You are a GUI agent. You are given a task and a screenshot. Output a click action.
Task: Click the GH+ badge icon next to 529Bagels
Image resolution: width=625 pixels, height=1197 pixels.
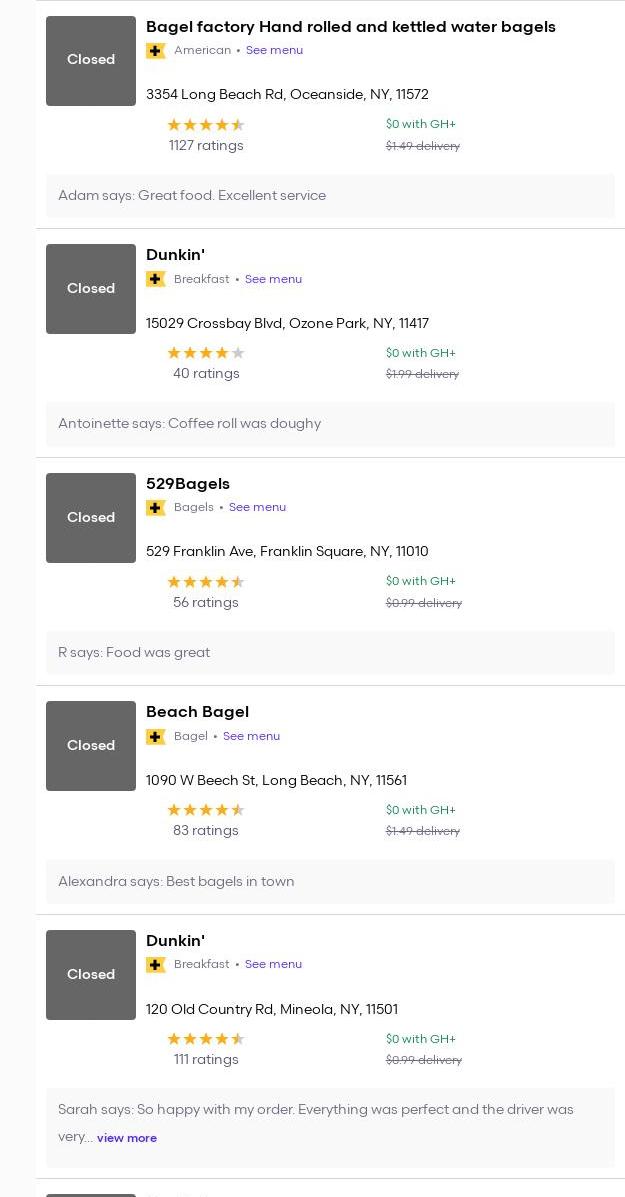click(x=156, y=508)
